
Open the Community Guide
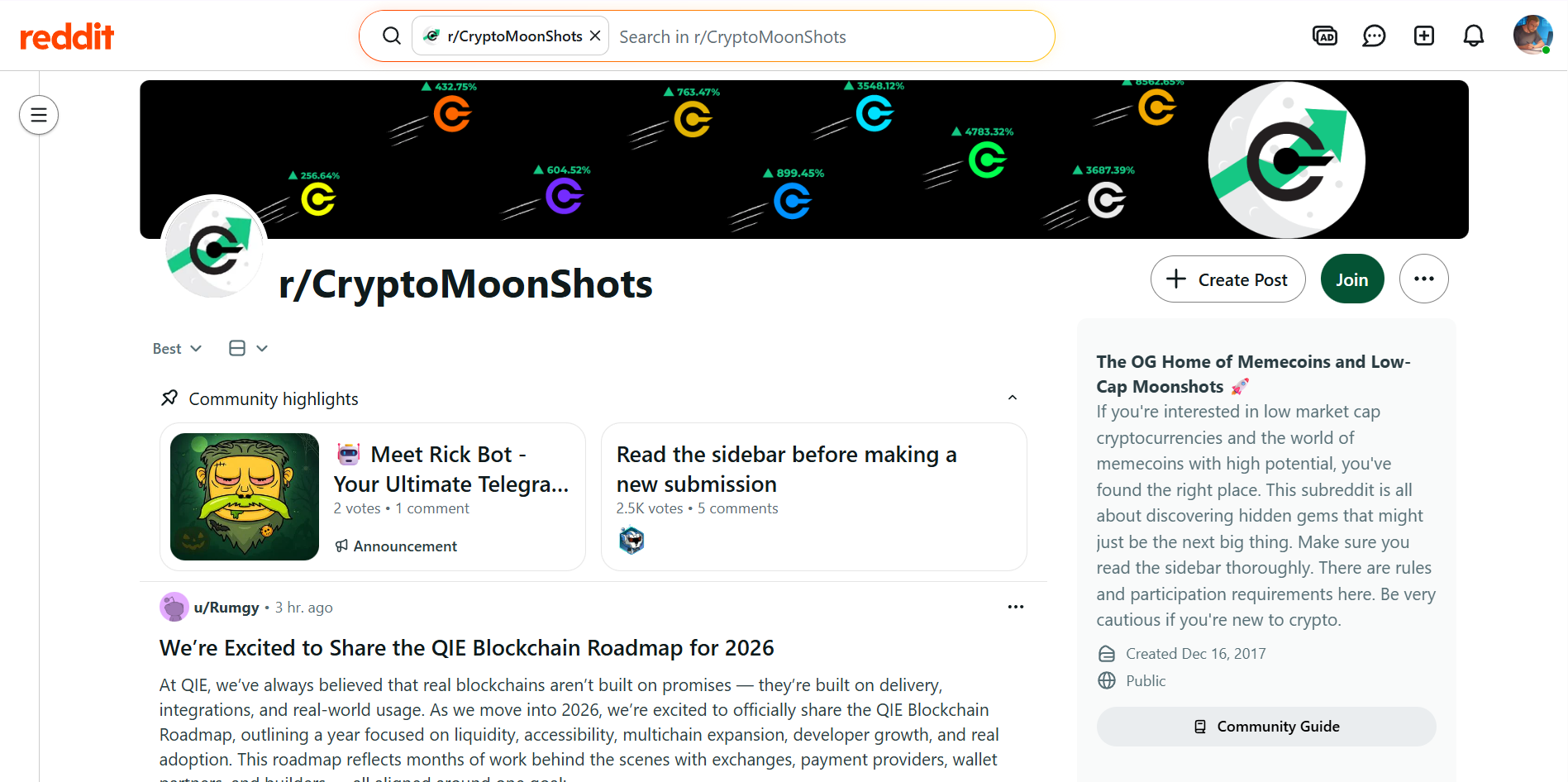(1265, 727)
